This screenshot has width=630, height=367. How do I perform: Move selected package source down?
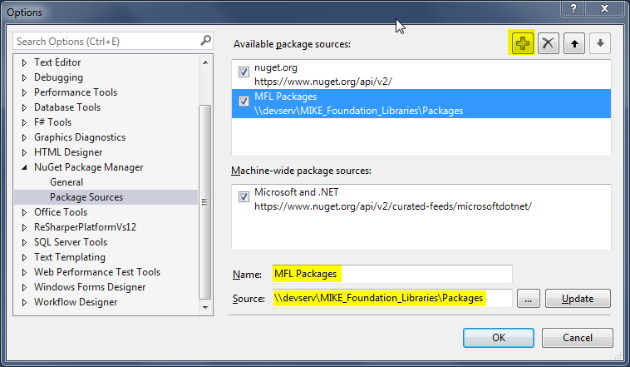tap(600, 43)
